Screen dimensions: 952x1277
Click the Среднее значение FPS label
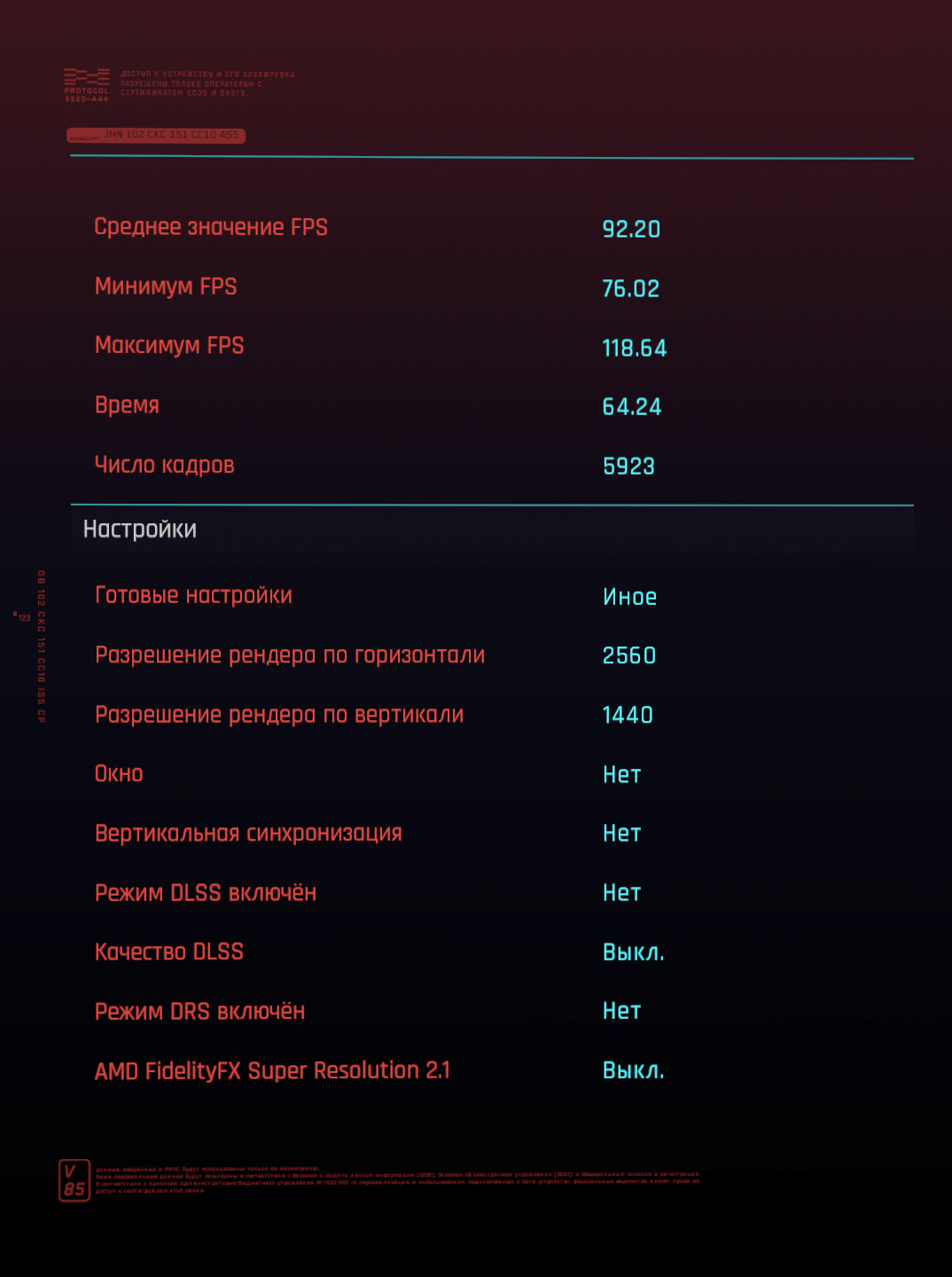coord(211,227)
